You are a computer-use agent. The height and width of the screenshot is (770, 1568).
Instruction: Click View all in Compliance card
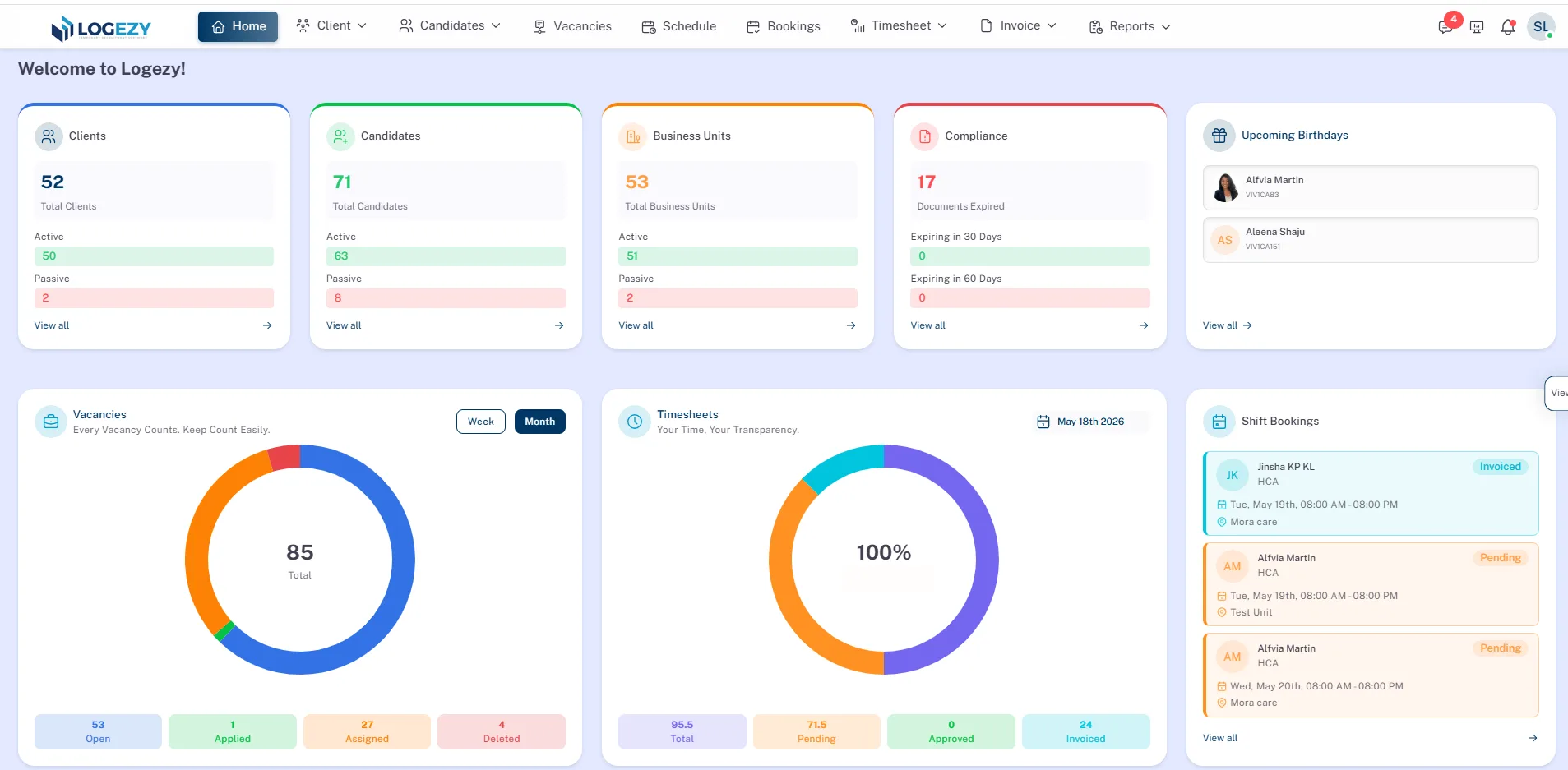pyautogui.click(x=928, y=325)
